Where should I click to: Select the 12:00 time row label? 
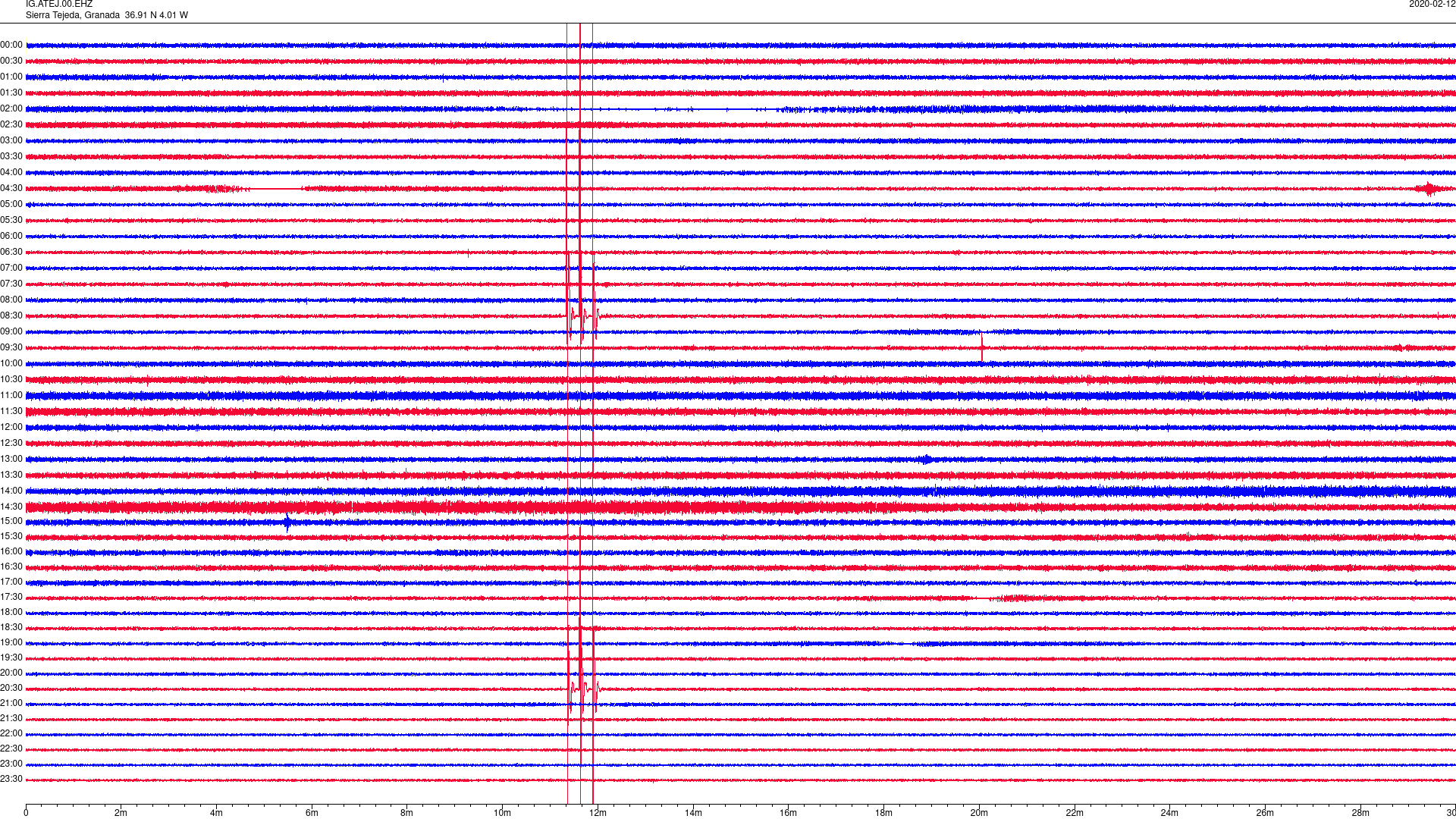click(x=11, y=427)
